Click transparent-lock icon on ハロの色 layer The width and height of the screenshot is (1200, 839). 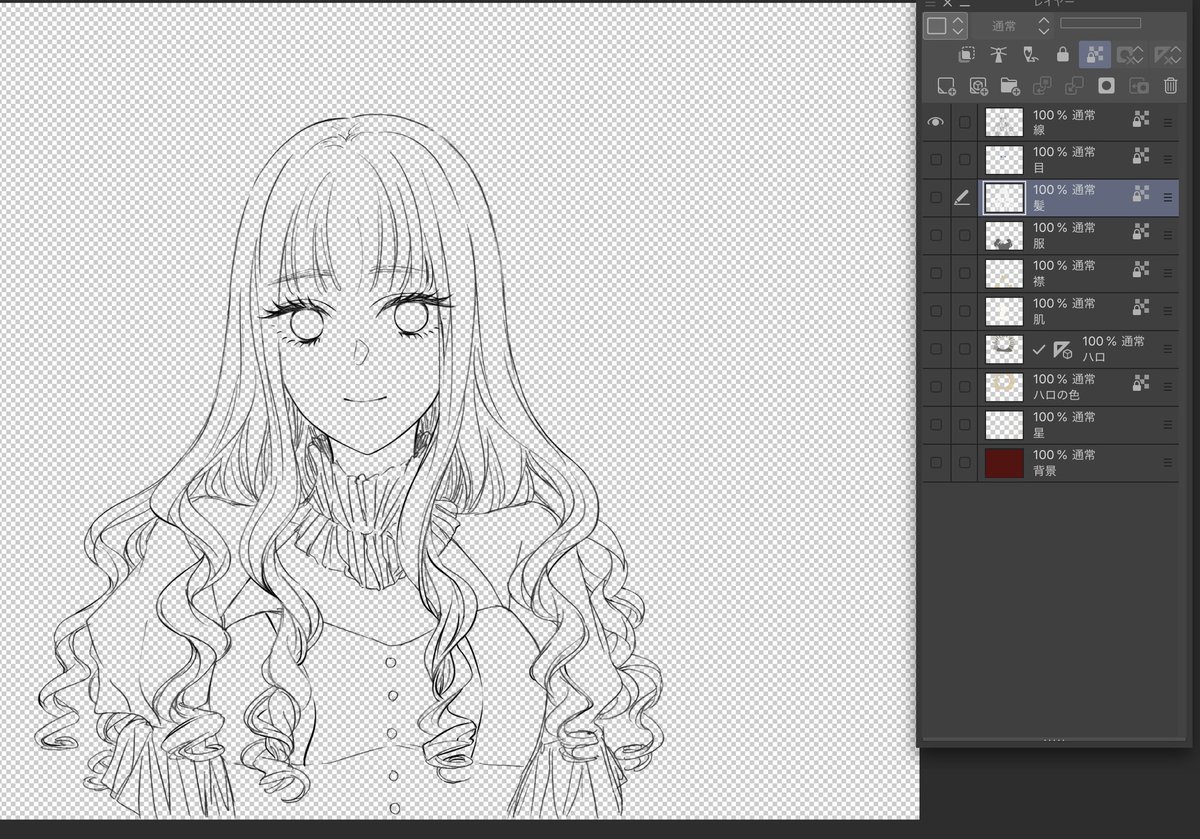point(1141,384)
